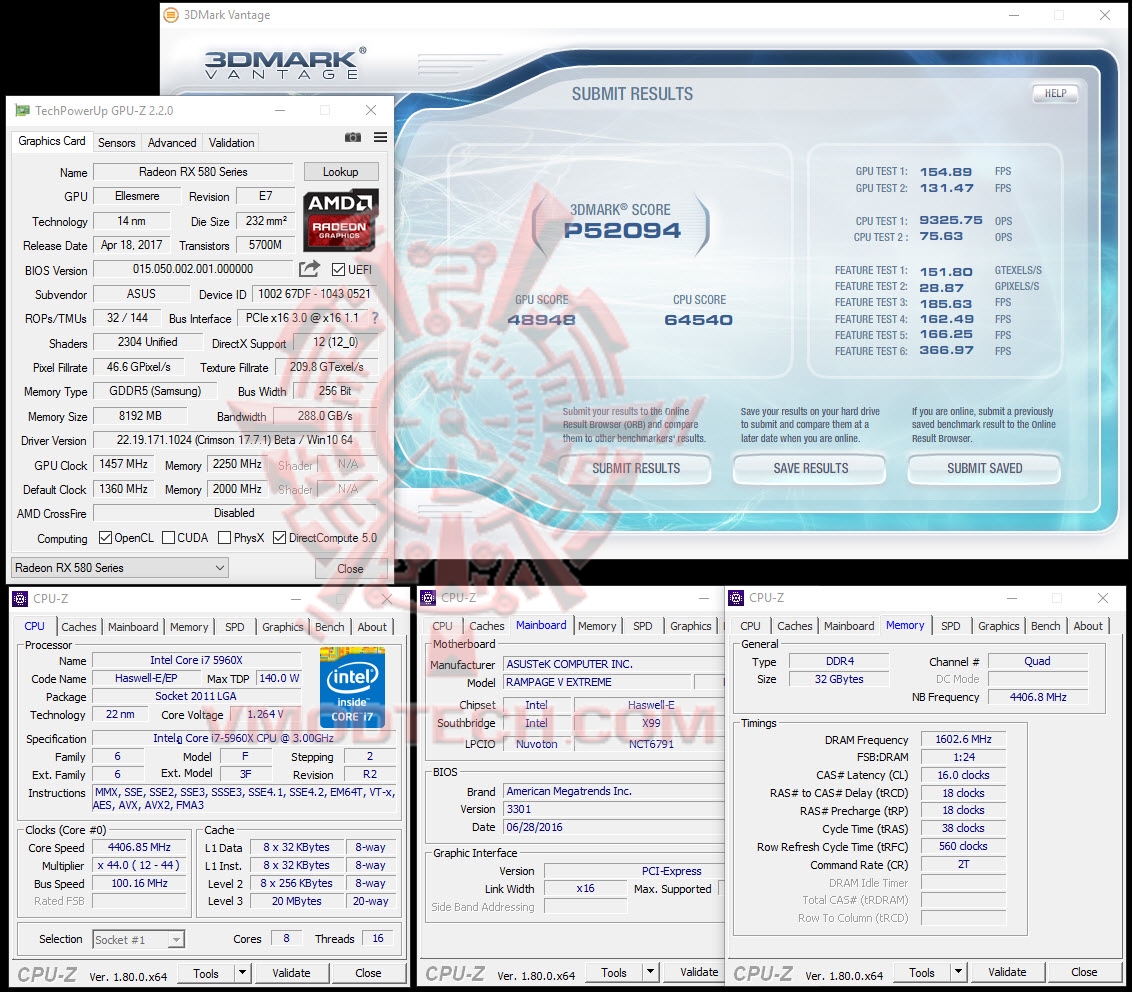Click Tools button in left CPU-Z window
Screen dimensions: 1132x992
205,973
